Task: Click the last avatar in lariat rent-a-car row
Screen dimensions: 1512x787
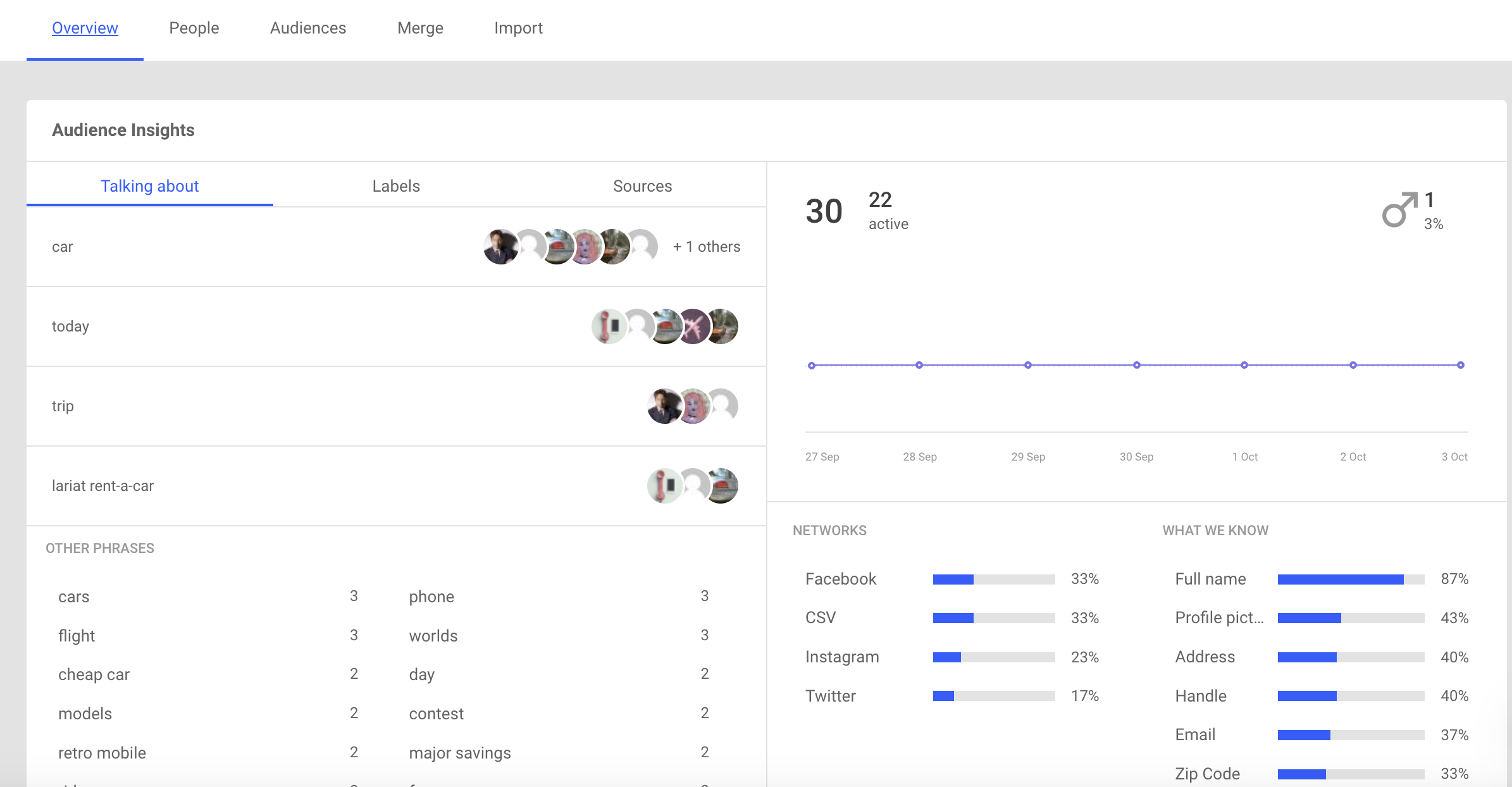Action: point(721,486)
